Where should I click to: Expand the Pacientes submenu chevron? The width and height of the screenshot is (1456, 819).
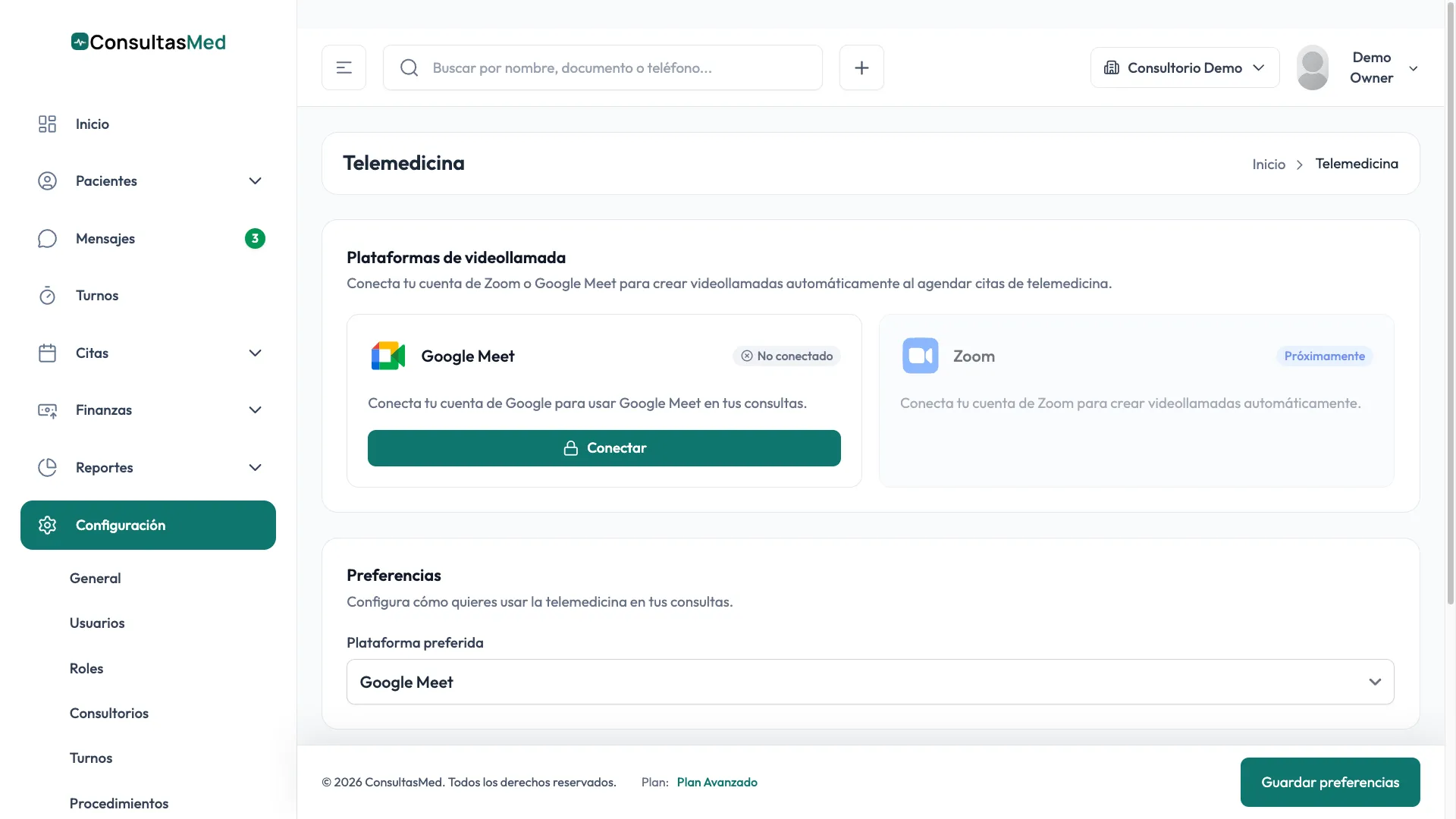click(x=255, y=180)
